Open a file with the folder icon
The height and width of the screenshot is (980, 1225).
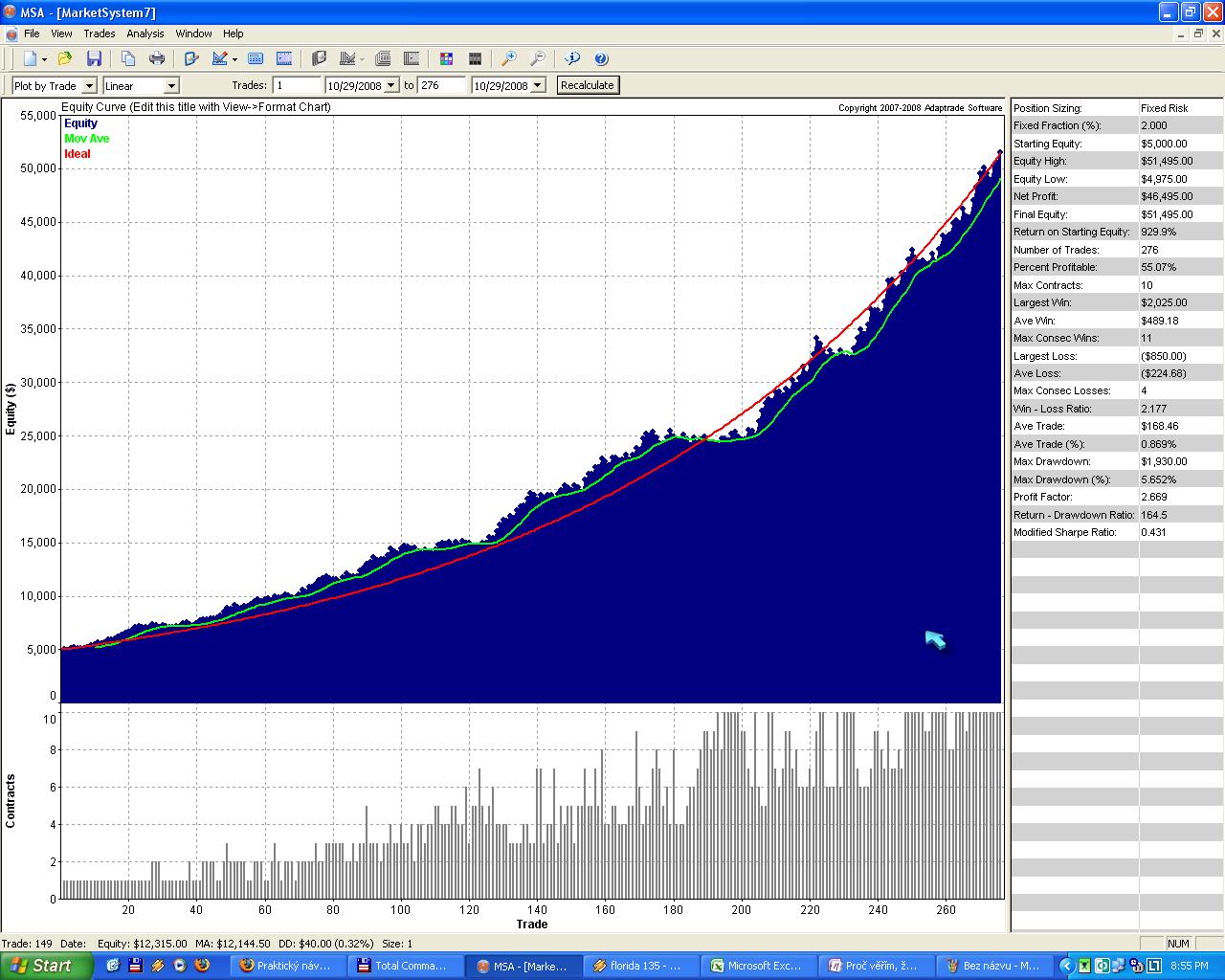(65, 59)
